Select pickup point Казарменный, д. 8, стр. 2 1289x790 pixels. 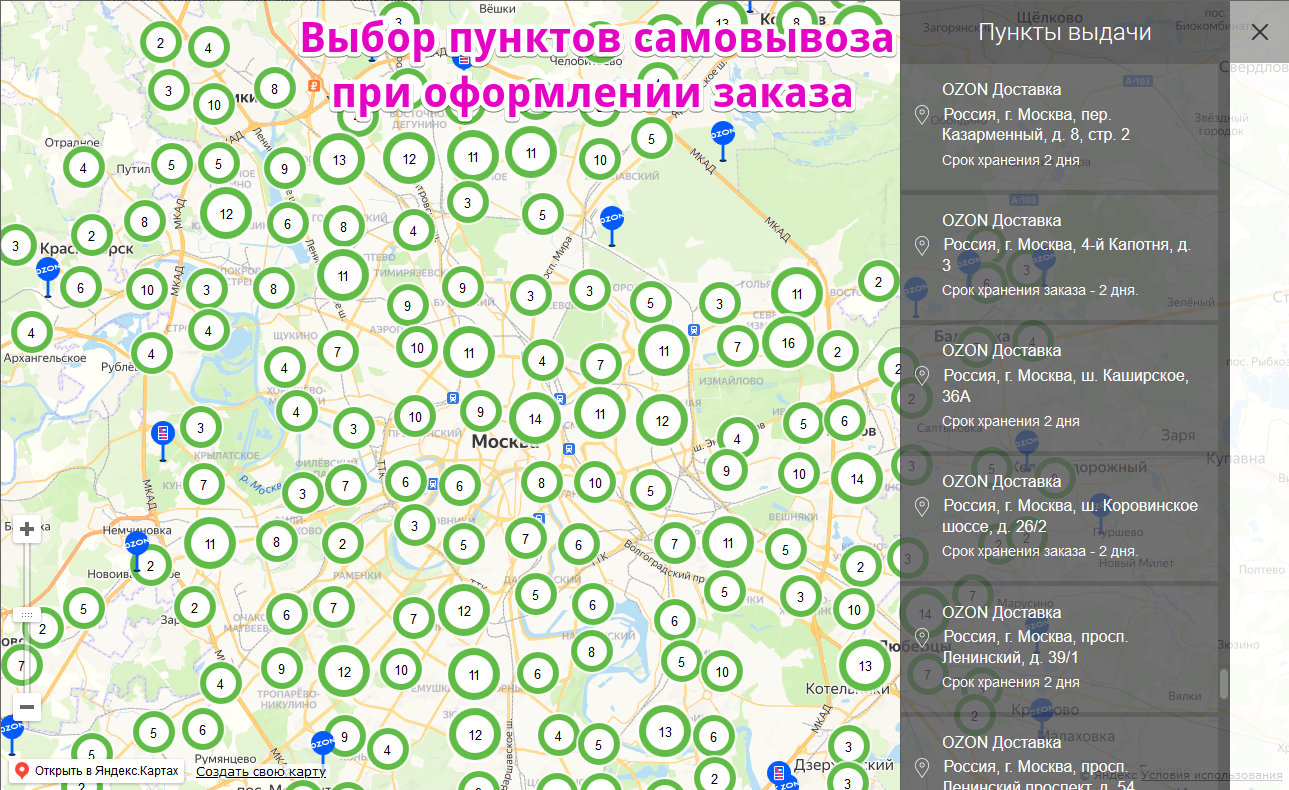tap(1059, 125)
